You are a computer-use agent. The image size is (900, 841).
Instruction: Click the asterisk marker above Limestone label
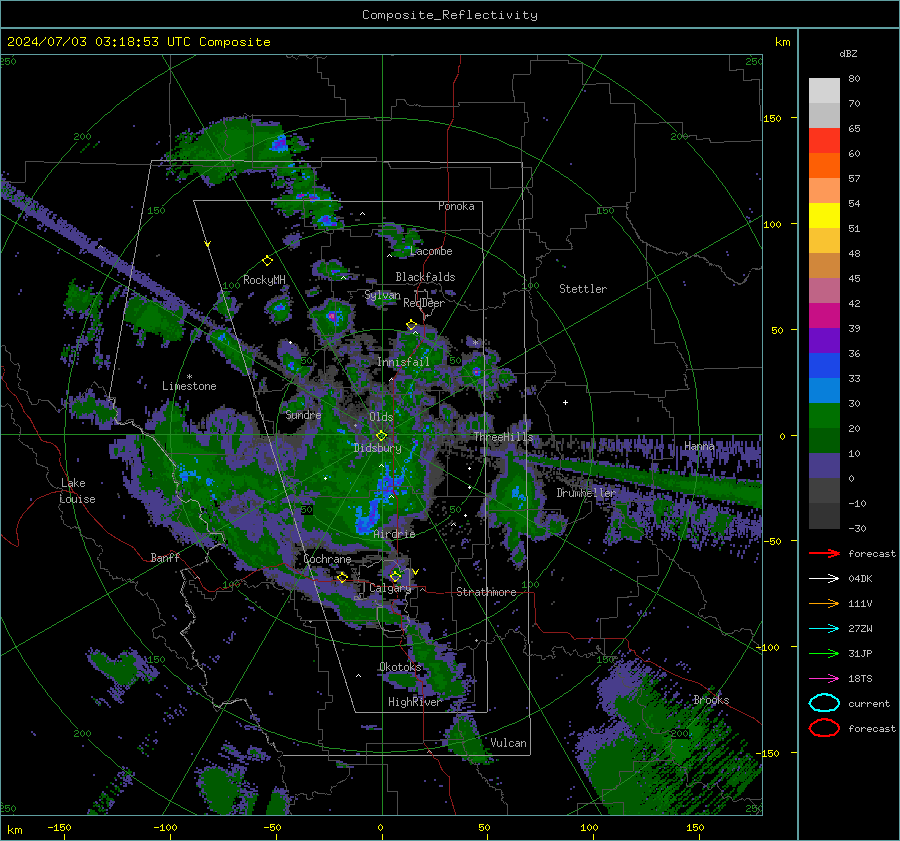click(x=189, y=377)
